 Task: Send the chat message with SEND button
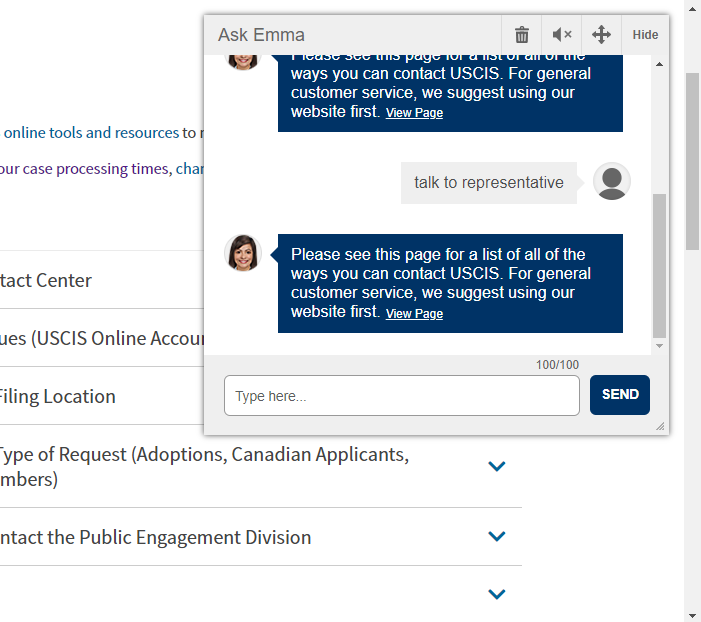pyautogui.click(x=620, y=395)
